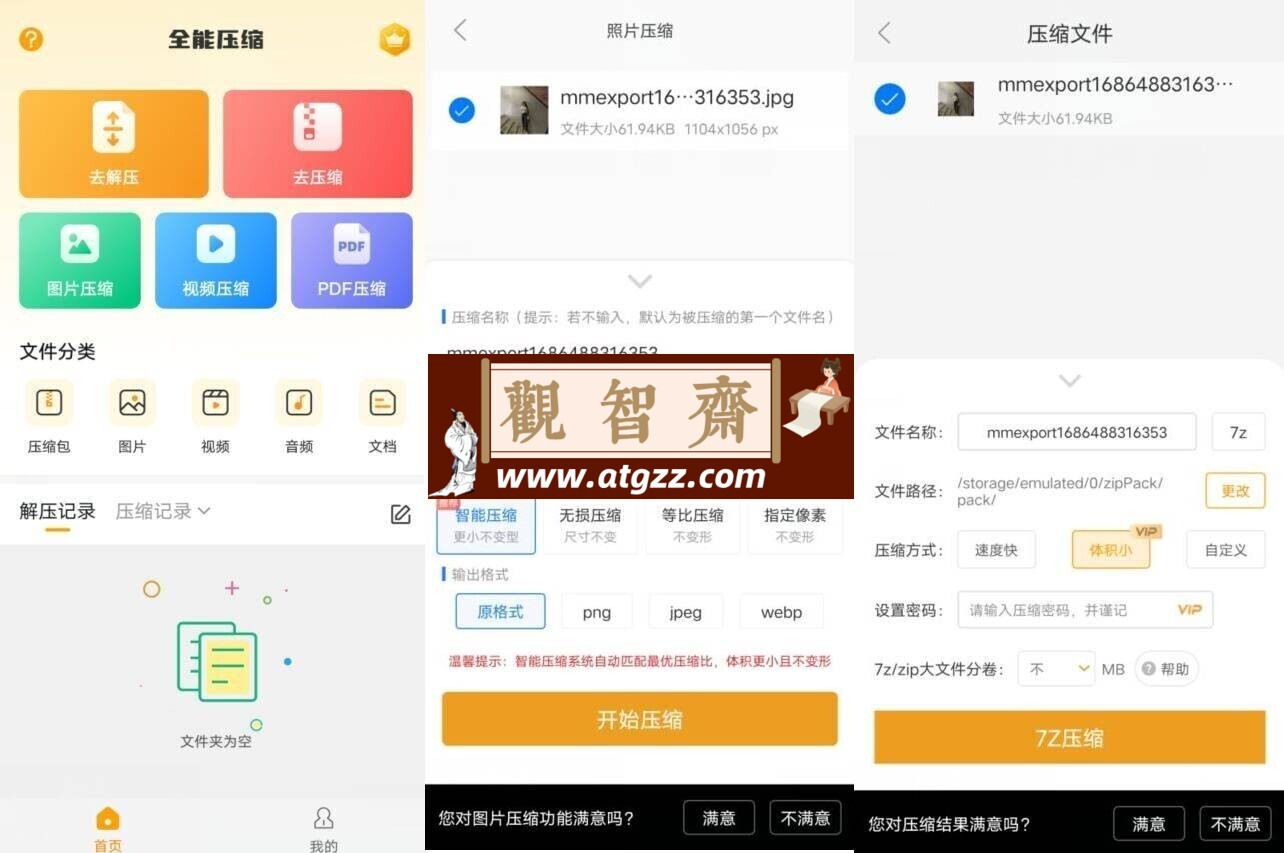
Task: Switch to the 我的 profile tab
Action: click(x=323, y=830)
